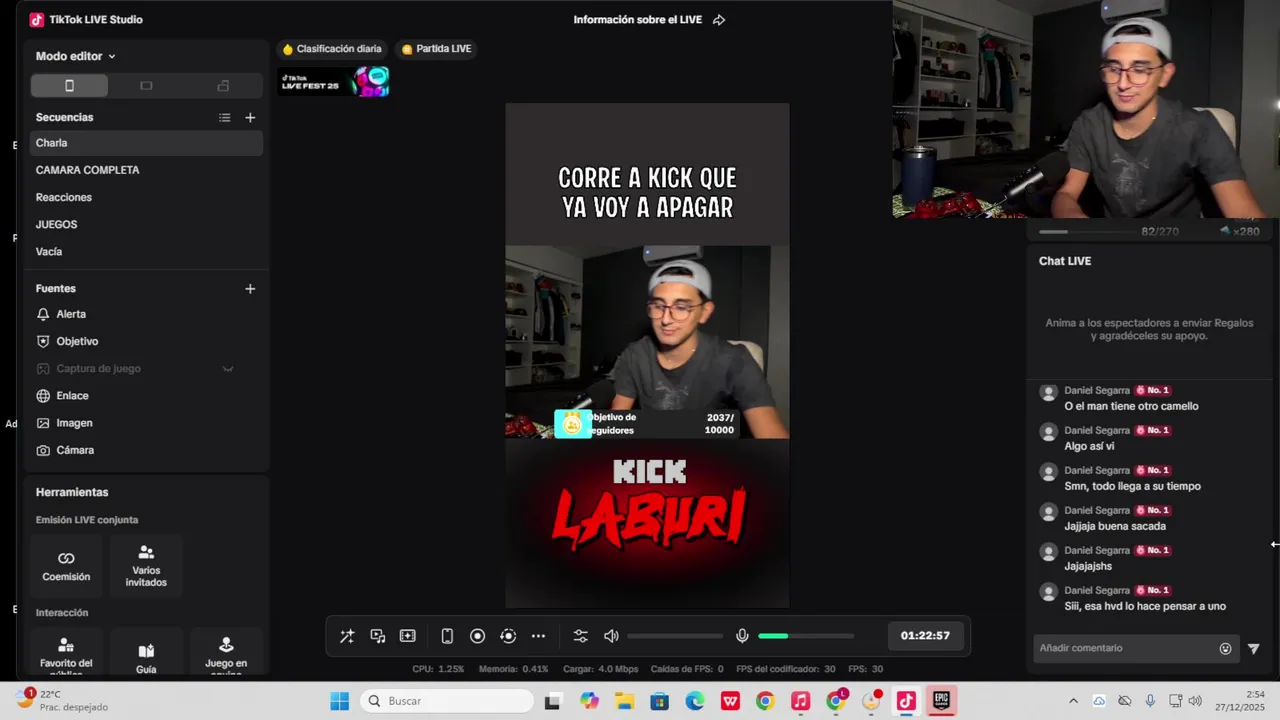This screenshot has width=1280, height=720.
Task: Add a new source in Fuentes
Action: [x=250, y=289]
